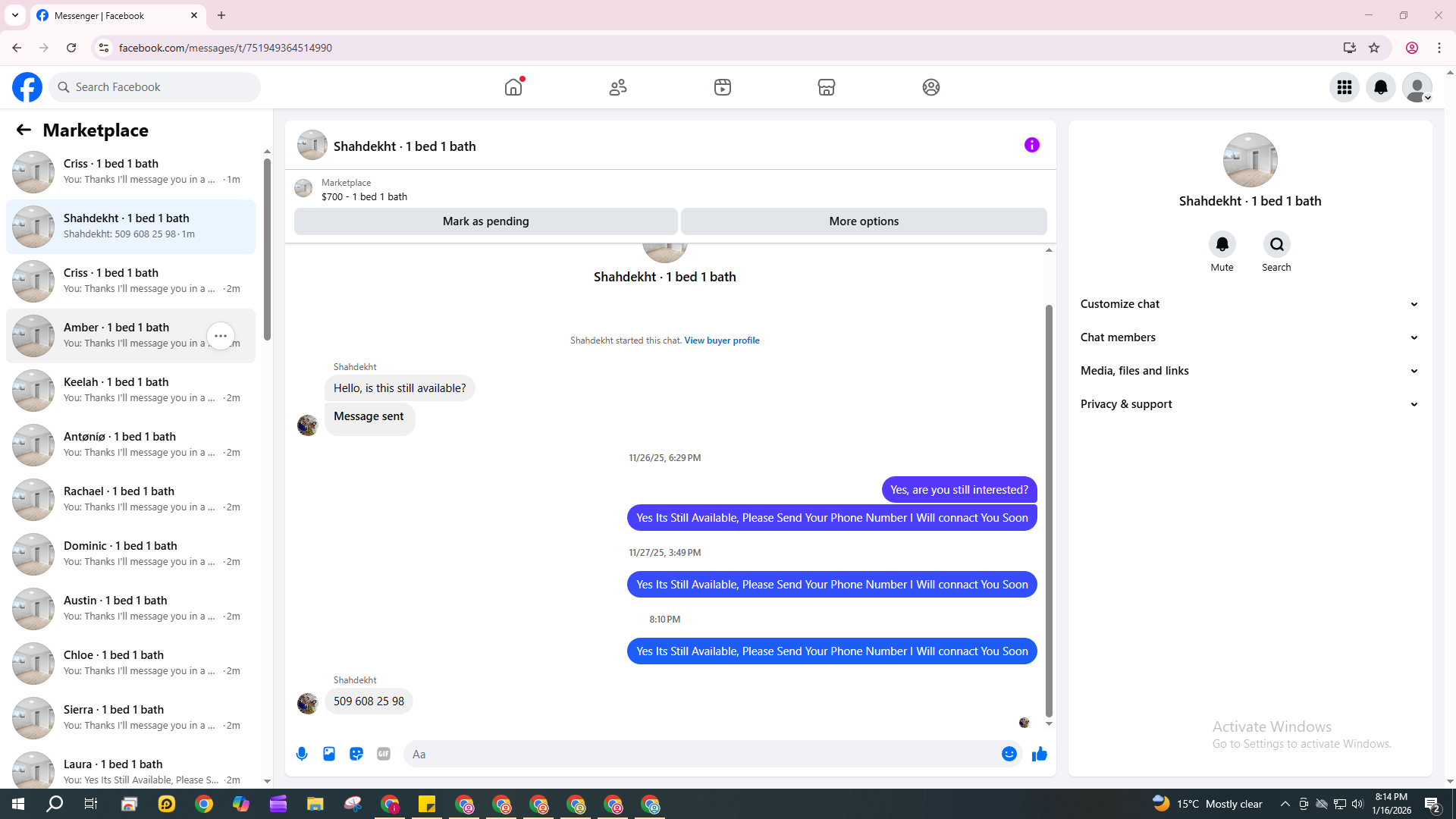The image size is (1456, 819).
Task: Open the Facebook apps grid menu
Action: [1344, 87]
